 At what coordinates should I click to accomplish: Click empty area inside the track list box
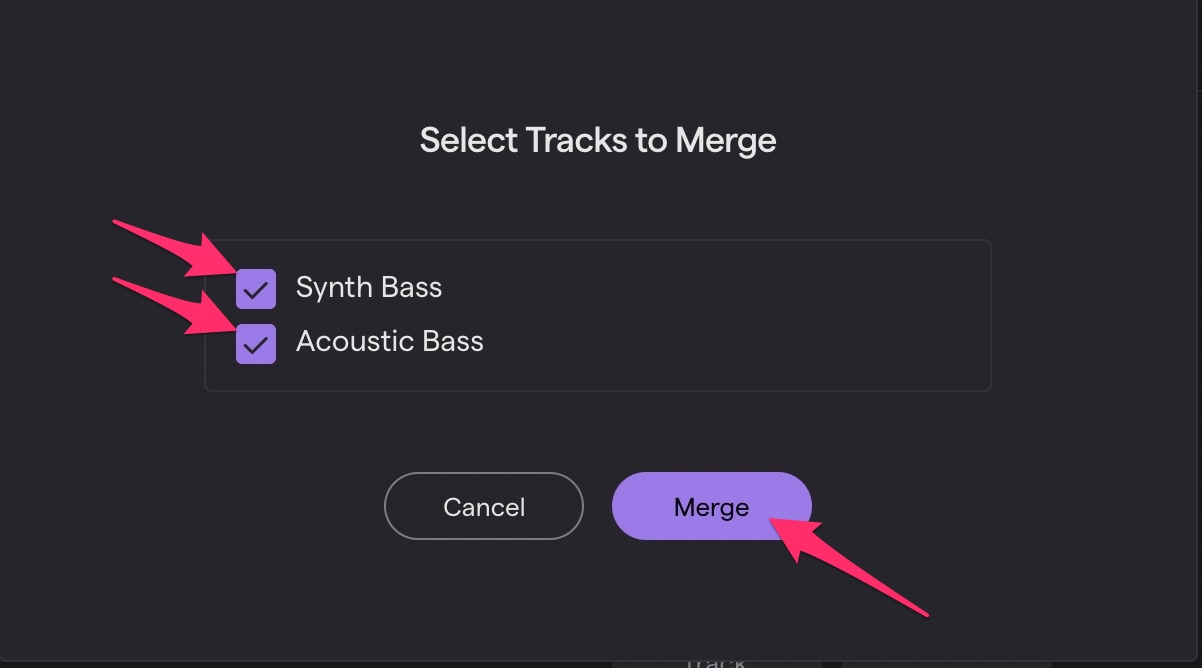pos(750,315)
